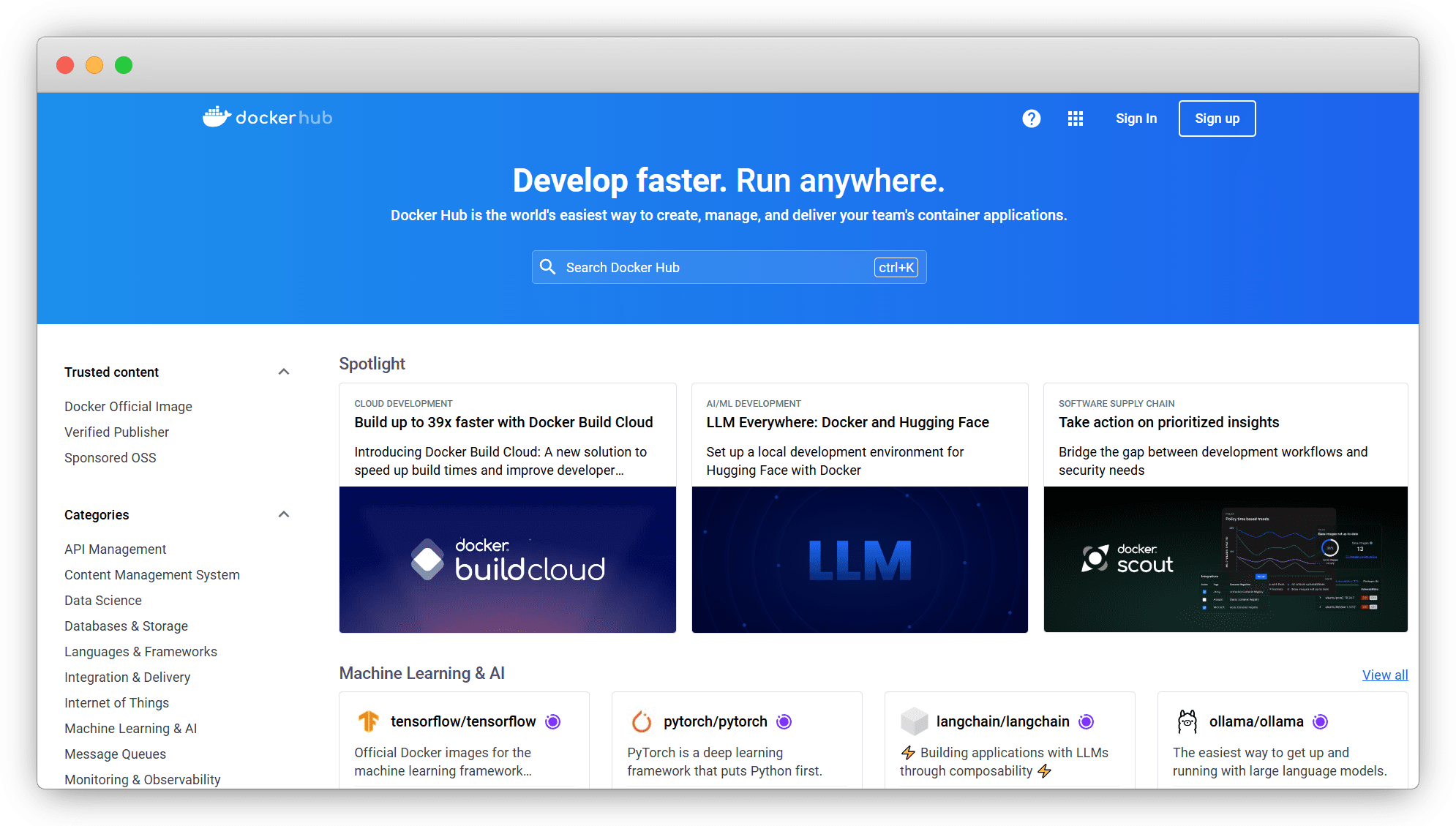
Task: Select Monitoring & Observability category
Action: 142,779
